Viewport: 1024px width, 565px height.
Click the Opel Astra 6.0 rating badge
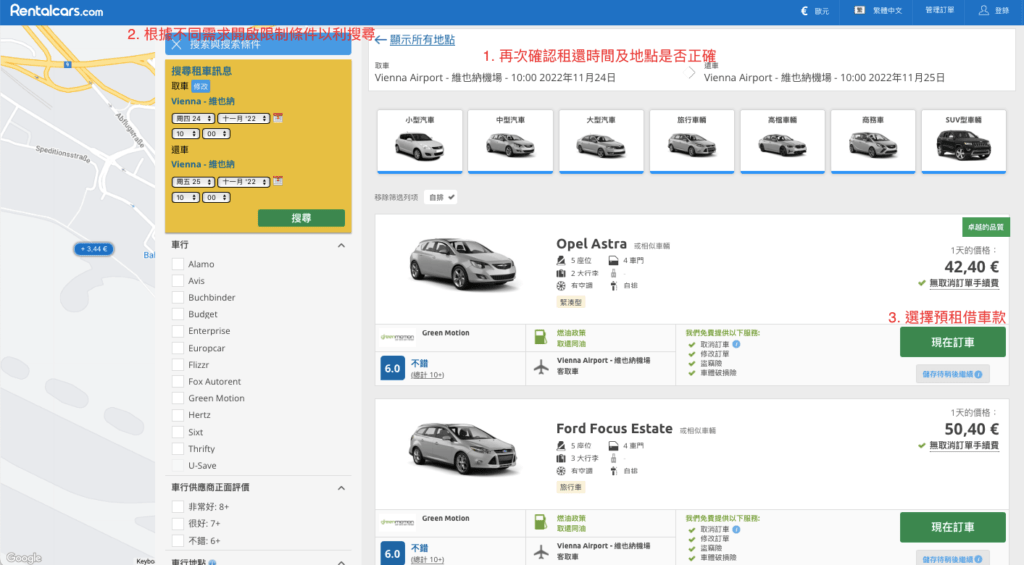coord(392,368)
